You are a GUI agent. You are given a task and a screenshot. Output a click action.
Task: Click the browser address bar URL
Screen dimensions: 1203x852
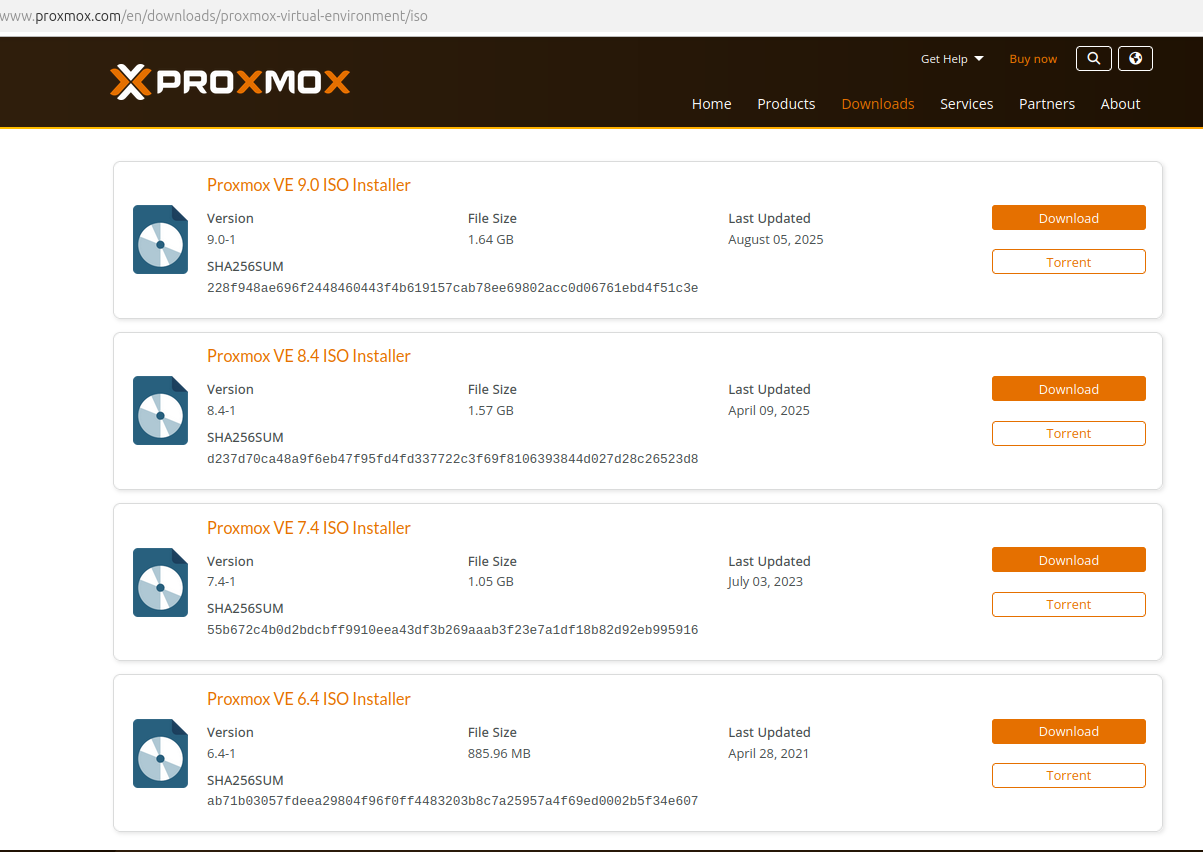pyautogui.click(x=214, y=17)
